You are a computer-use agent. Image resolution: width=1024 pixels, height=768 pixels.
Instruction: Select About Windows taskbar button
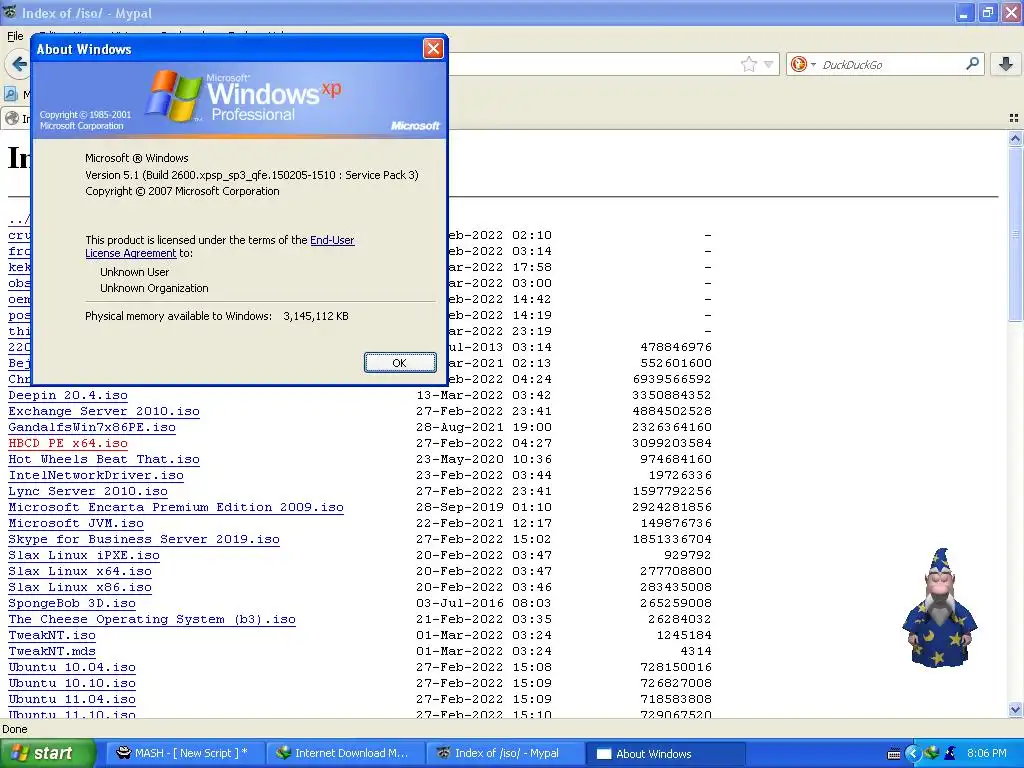(x=665, y=754)
